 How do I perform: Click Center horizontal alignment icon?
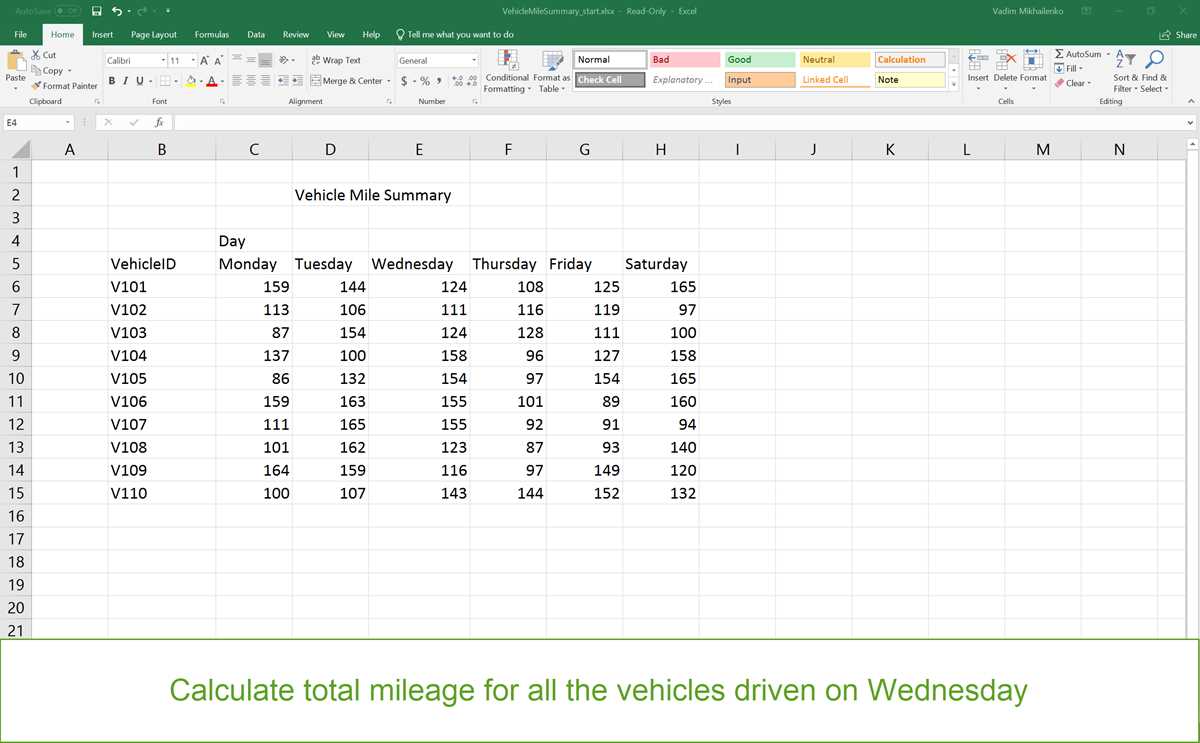[x=252, y=81]
